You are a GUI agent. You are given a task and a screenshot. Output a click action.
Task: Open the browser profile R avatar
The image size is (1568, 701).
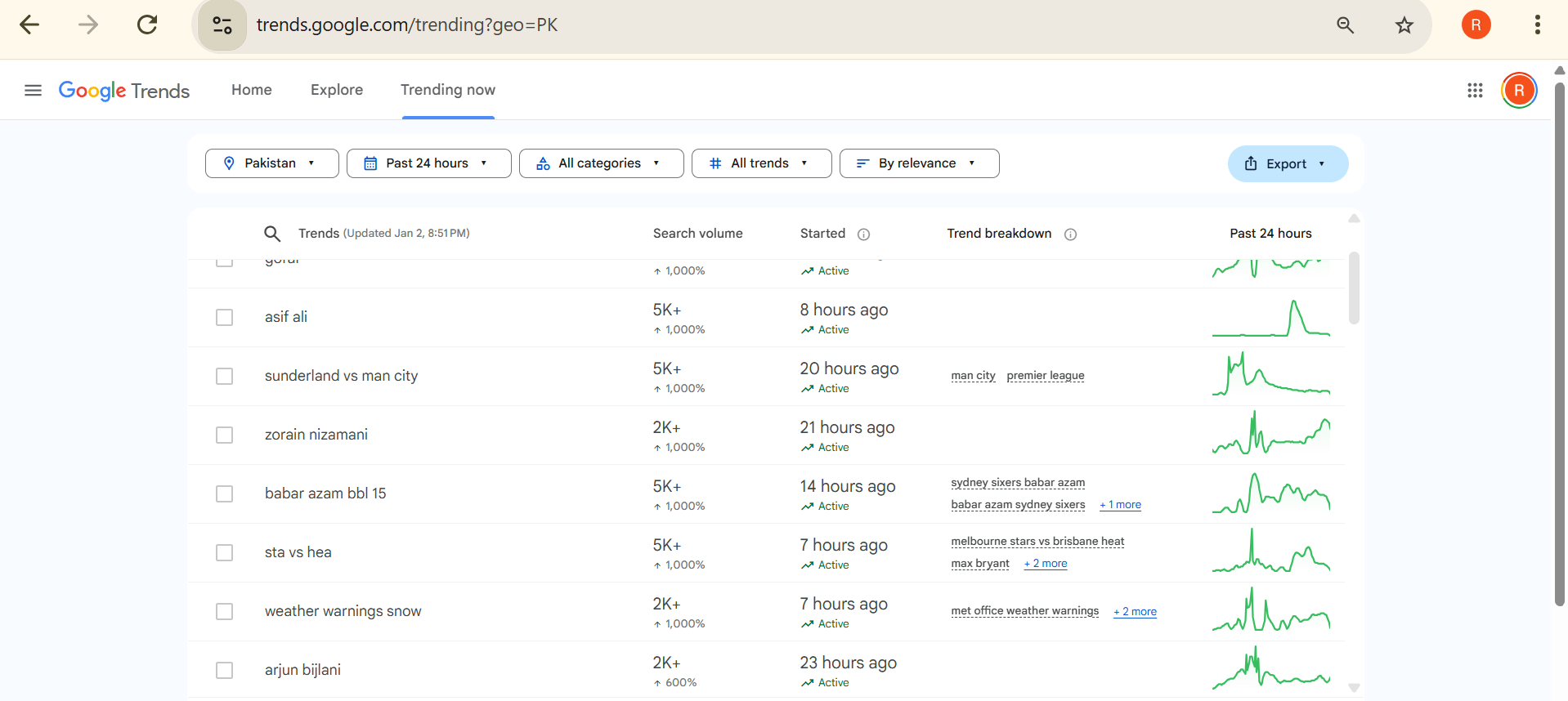click(x=1476, y=25)
